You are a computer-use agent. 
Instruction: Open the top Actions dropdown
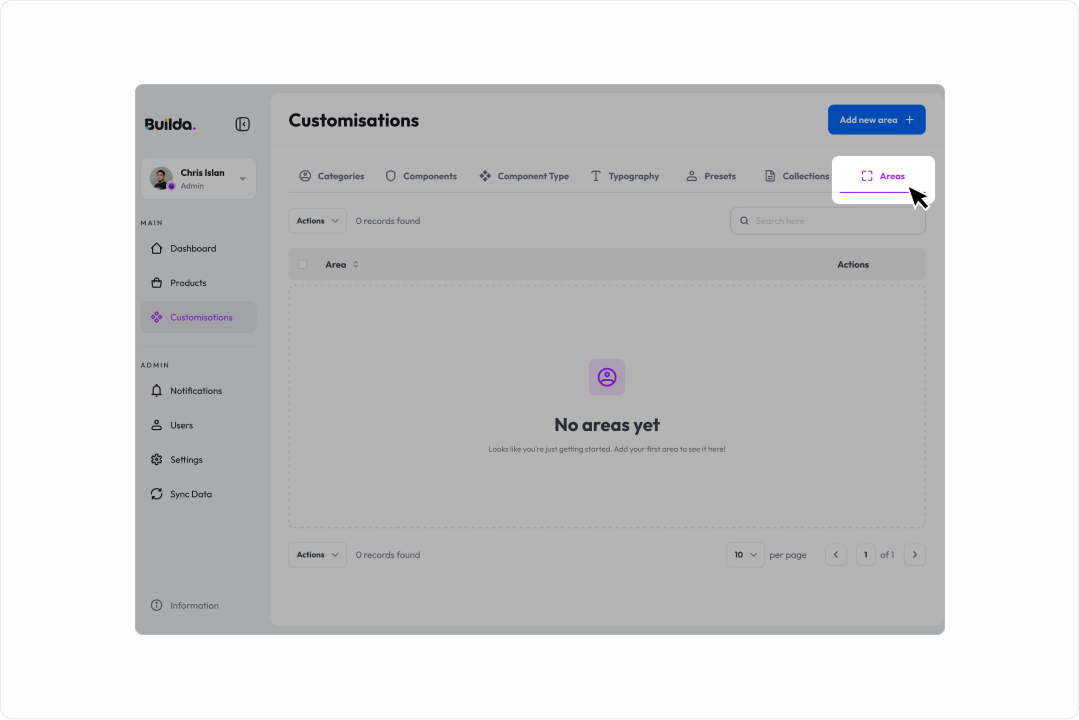[x=317, y=221]
